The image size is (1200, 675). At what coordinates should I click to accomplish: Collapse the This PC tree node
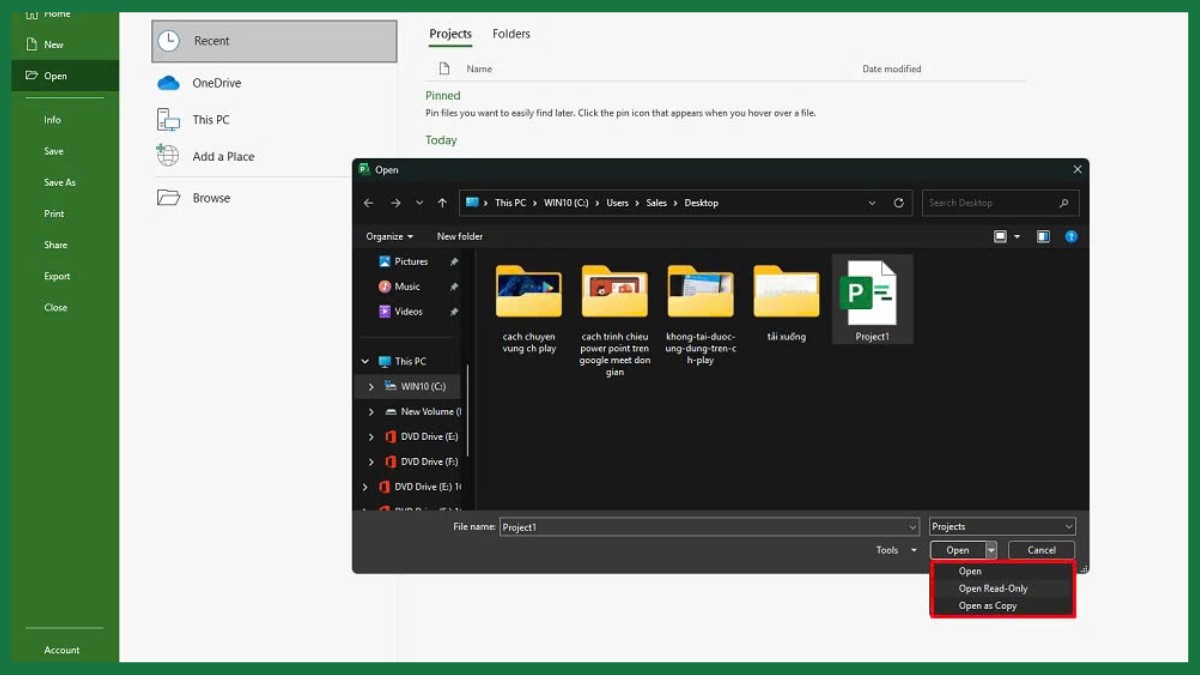365,362
